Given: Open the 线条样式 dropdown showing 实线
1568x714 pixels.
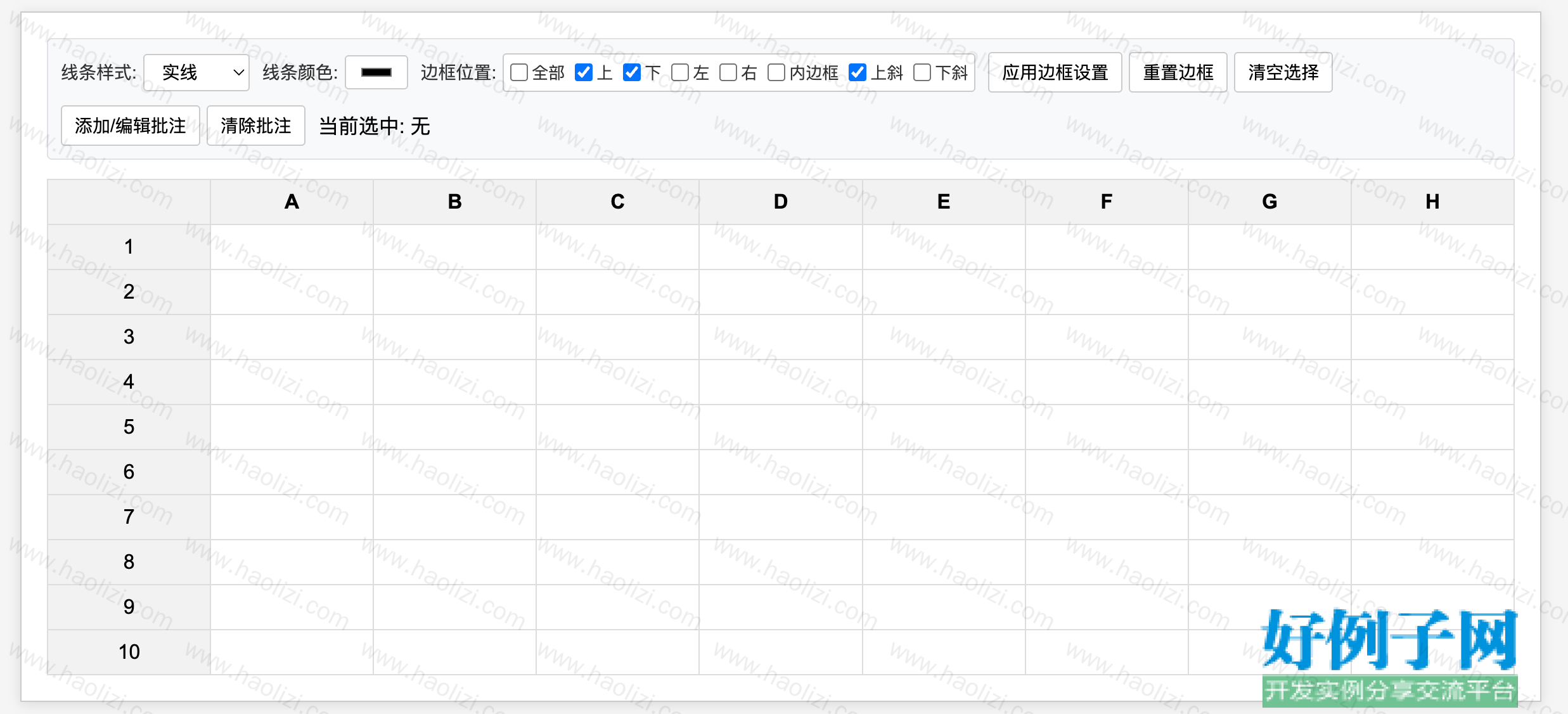Looking at the screenshot, I should coord(196,73).
